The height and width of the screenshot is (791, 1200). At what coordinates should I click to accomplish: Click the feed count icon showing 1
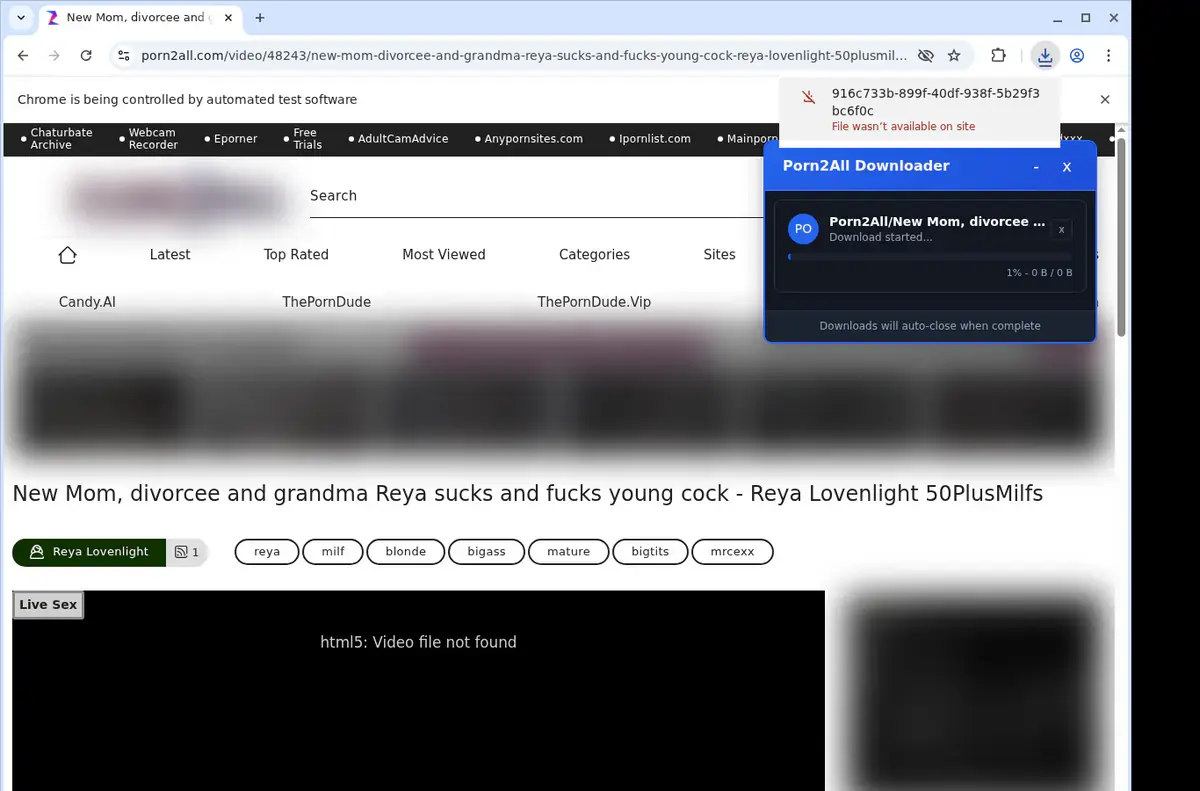tap(187, 552)
